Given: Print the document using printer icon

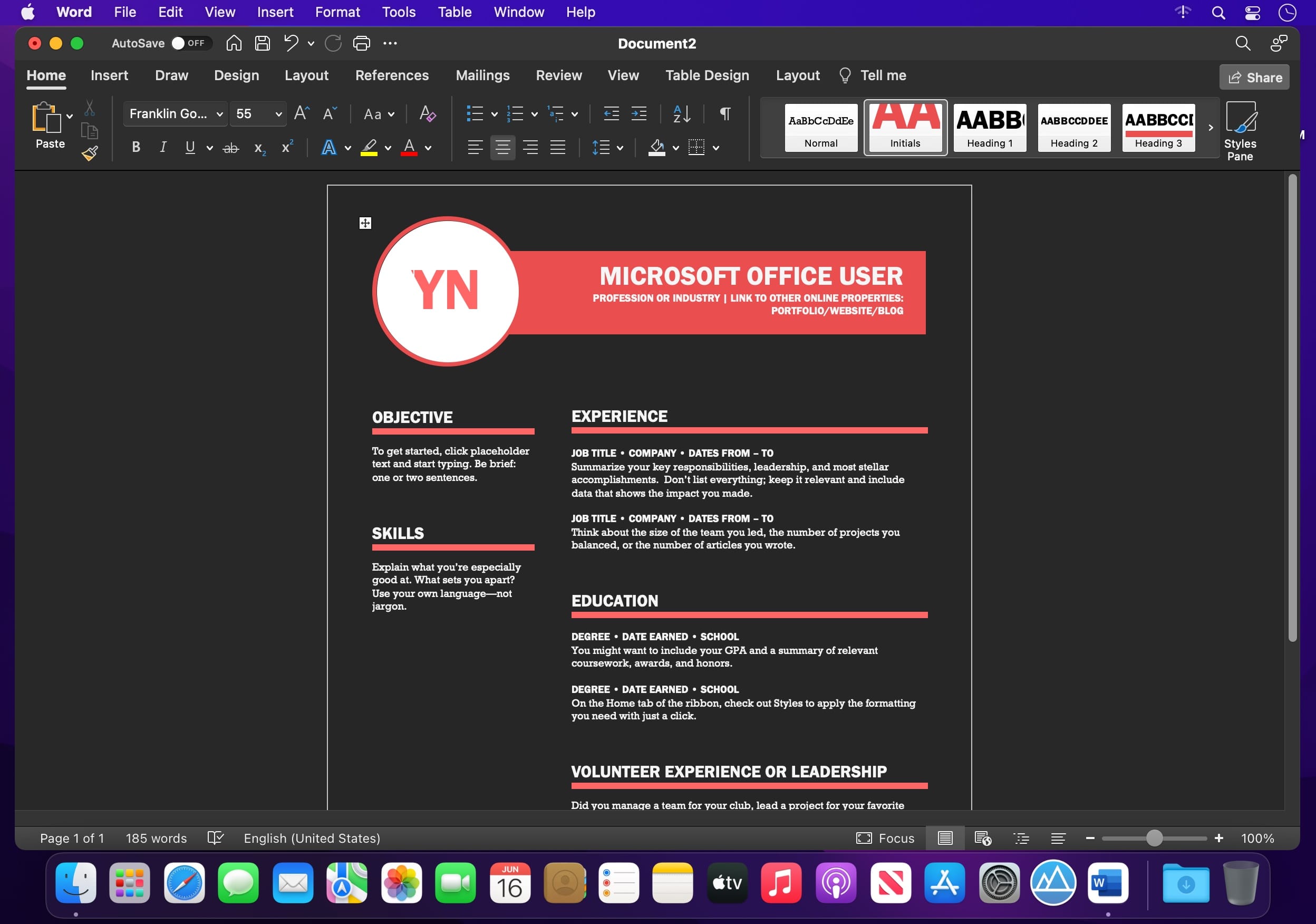Looking at the screenshot, I should pos(362,43).
